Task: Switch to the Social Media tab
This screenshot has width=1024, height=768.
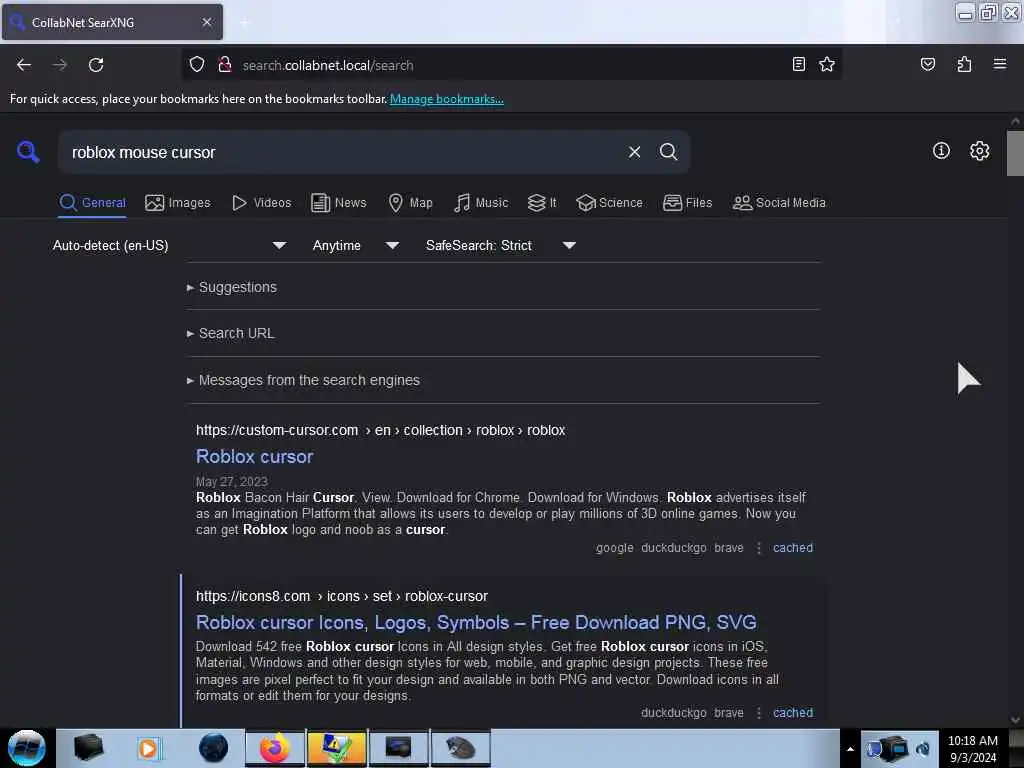Action: tap(779, 202)
